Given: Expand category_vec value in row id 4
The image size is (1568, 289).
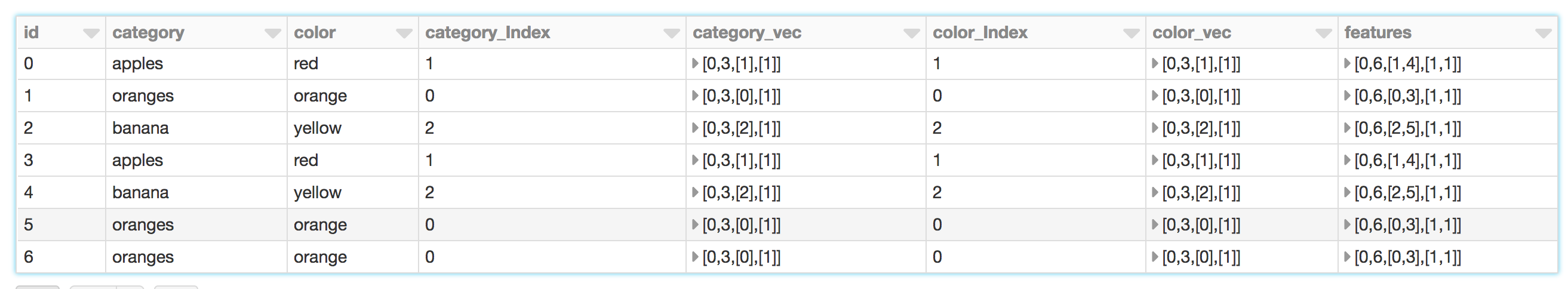Looking at the screenshot, I should click(x=695, y=192).
